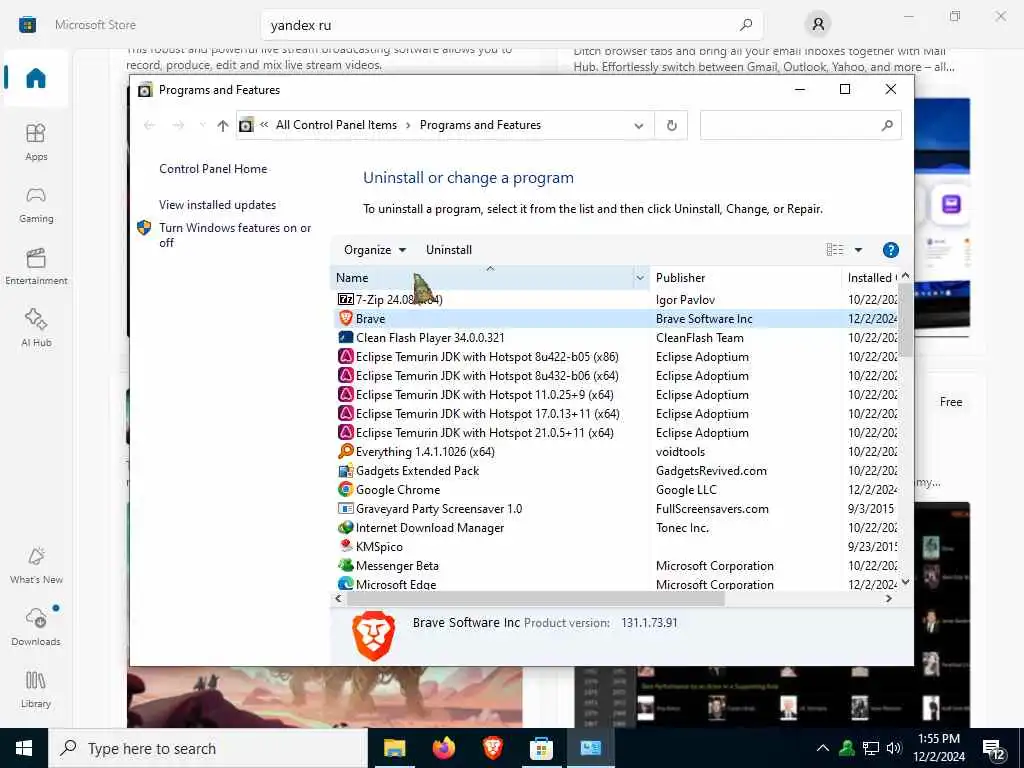1024x768 pixels.
Task: Open Turn Windows features on or off
Action: [235, 235]
